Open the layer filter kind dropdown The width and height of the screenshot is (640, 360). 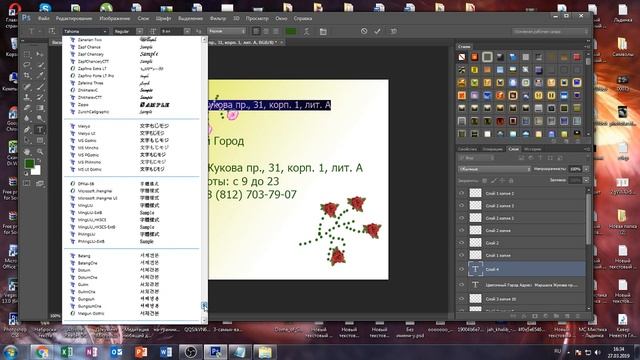point(477,158)
